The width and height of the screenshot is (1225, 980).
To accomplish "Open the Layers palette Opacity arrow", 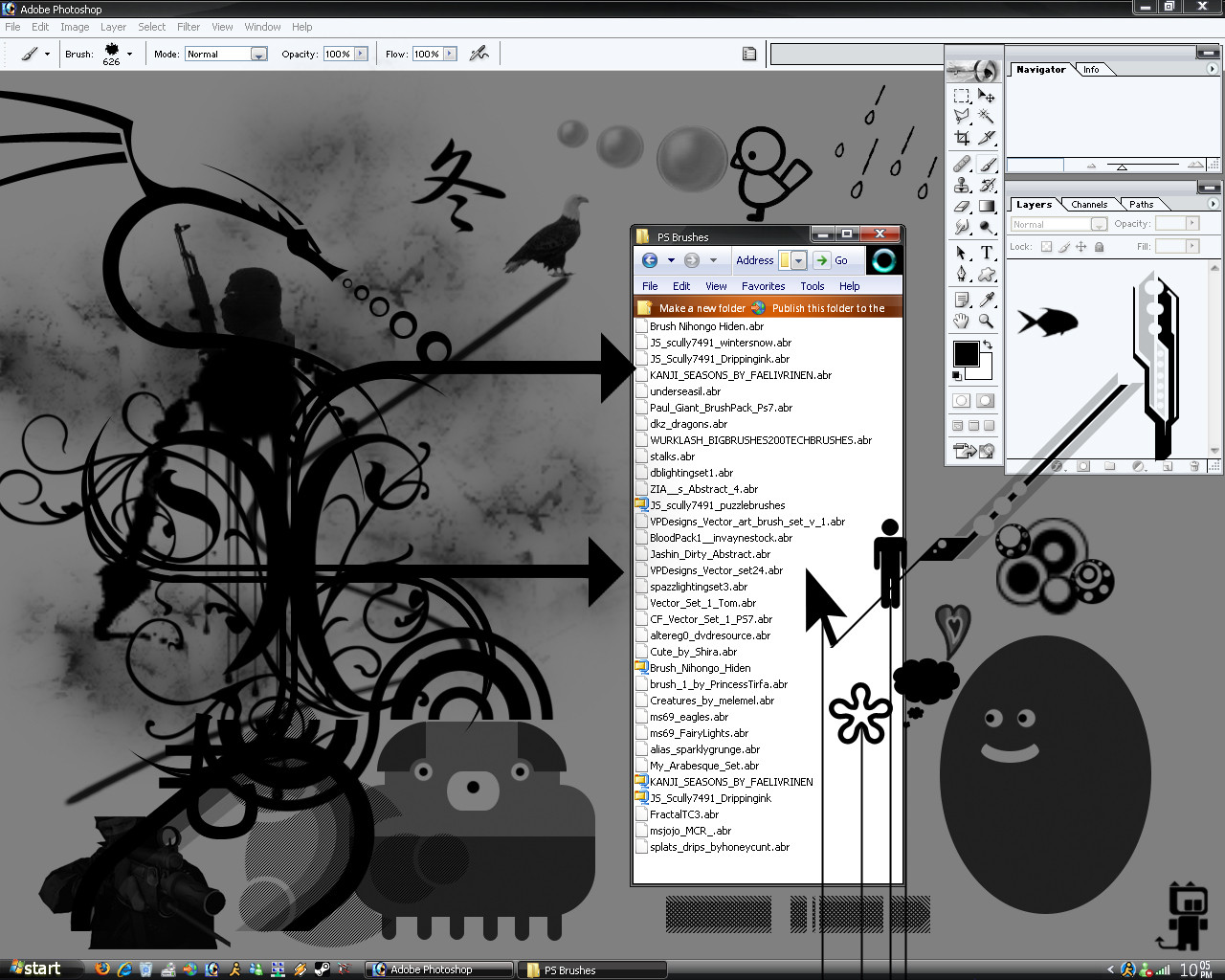I will [1192, 223].
